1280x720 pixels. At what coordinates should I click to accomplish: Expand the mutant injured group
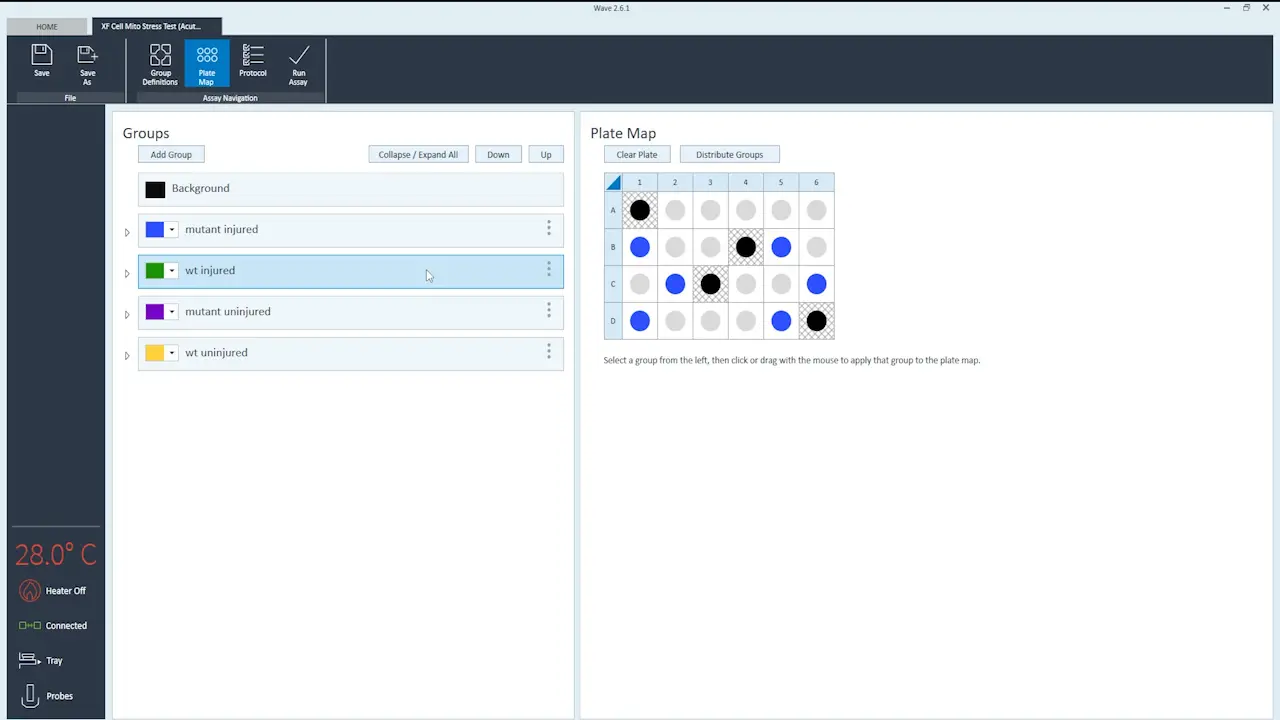[127, 232]
